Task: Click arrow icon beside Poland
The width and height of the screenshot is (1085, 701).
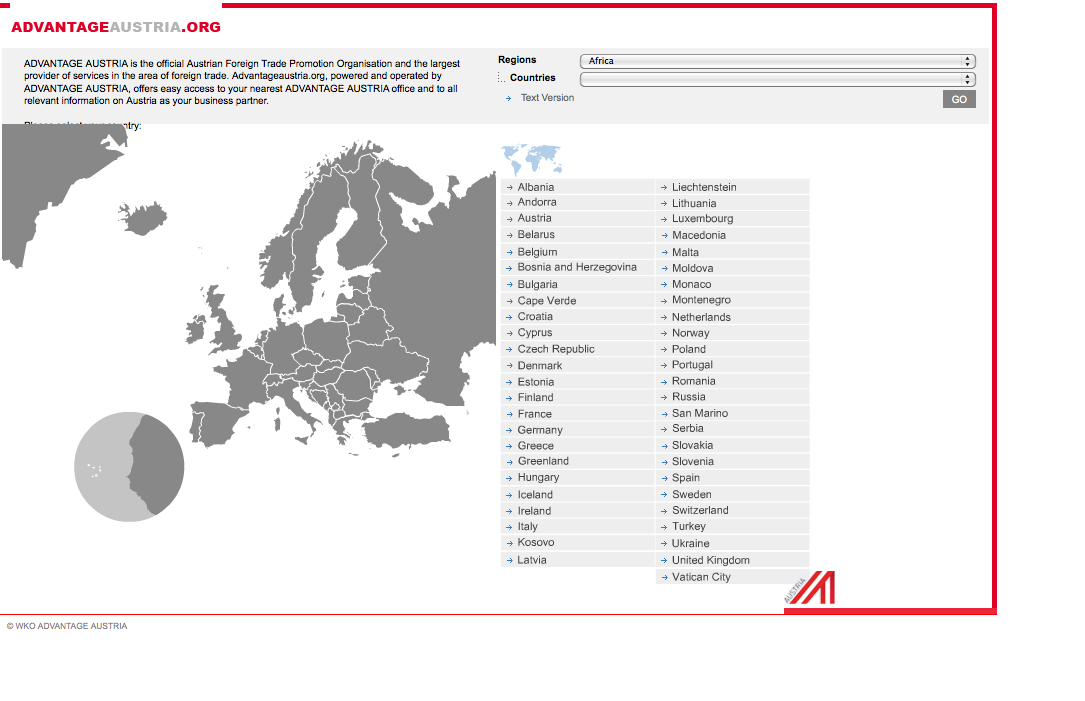Action: click(664, 349)
